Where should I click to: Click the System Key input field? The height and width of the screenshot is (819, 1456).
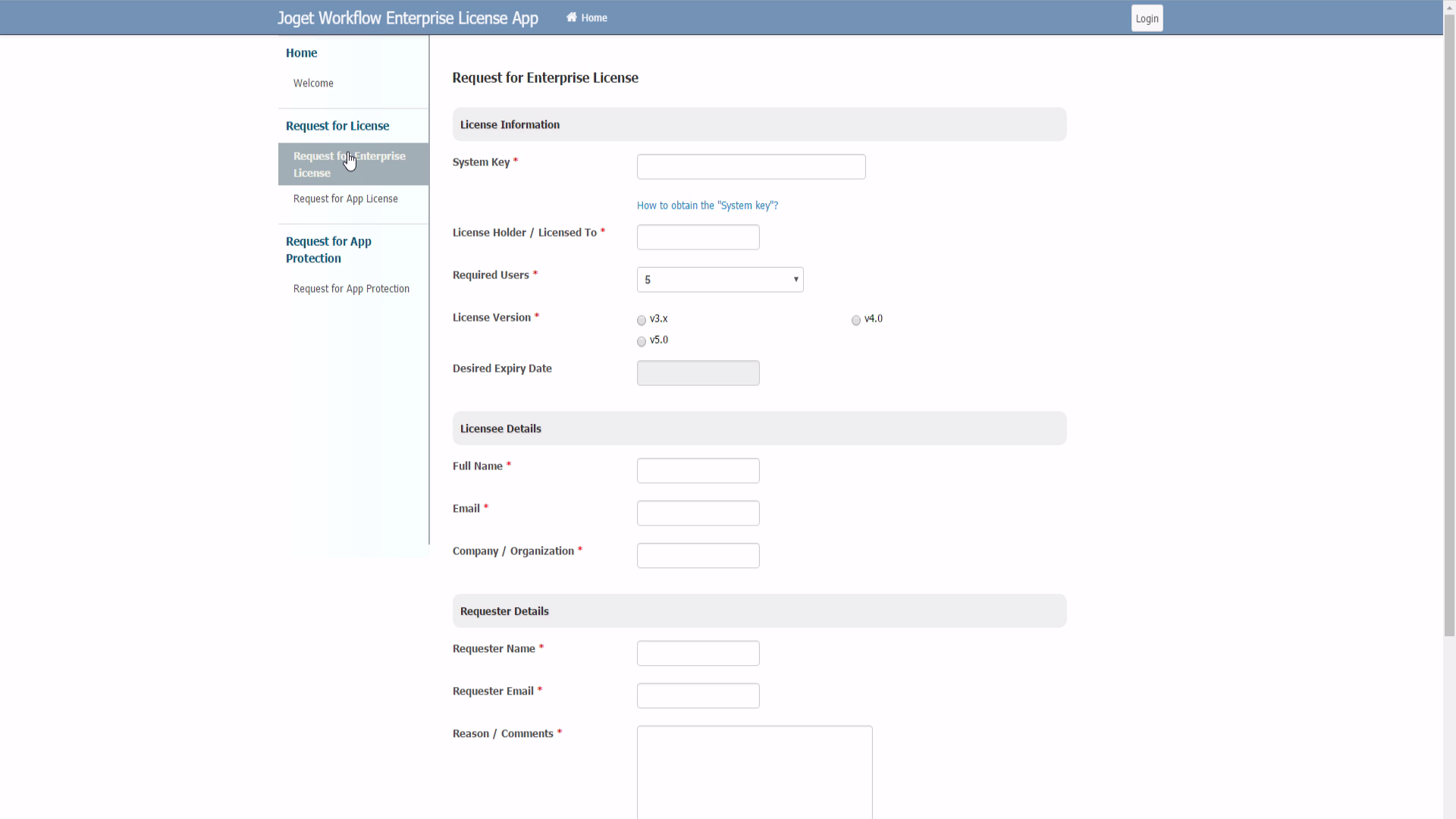click(751, 167)
